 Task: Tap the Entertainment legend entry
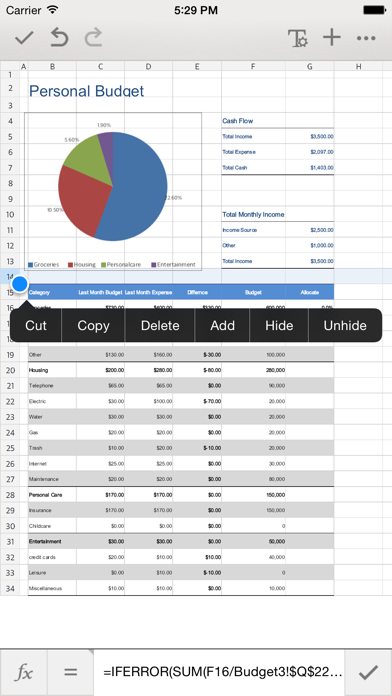click(x=173, y=265)
